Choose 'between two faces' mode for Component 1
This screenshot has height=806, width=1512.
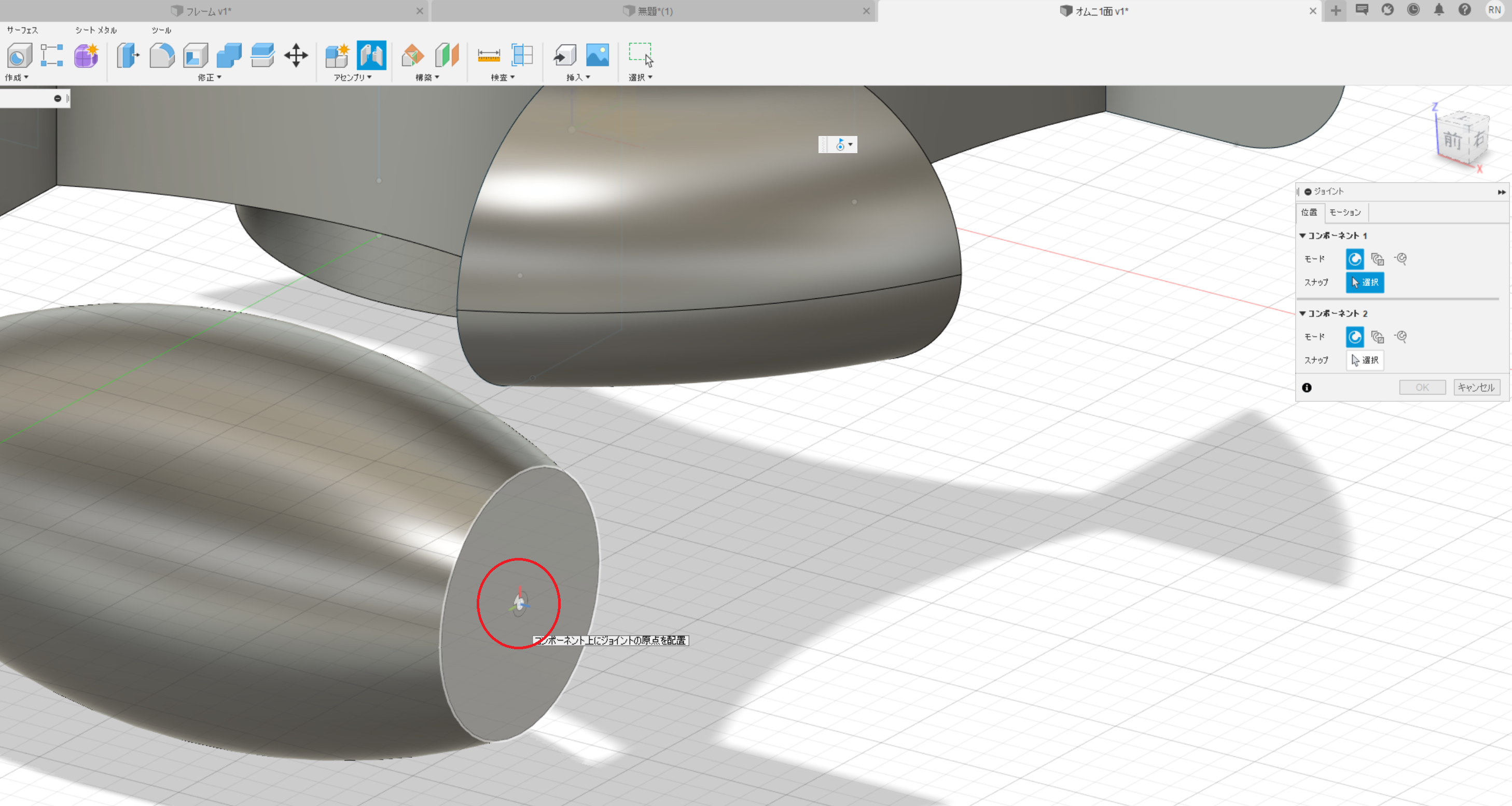pyautogui.click(x=1377, y=259)
